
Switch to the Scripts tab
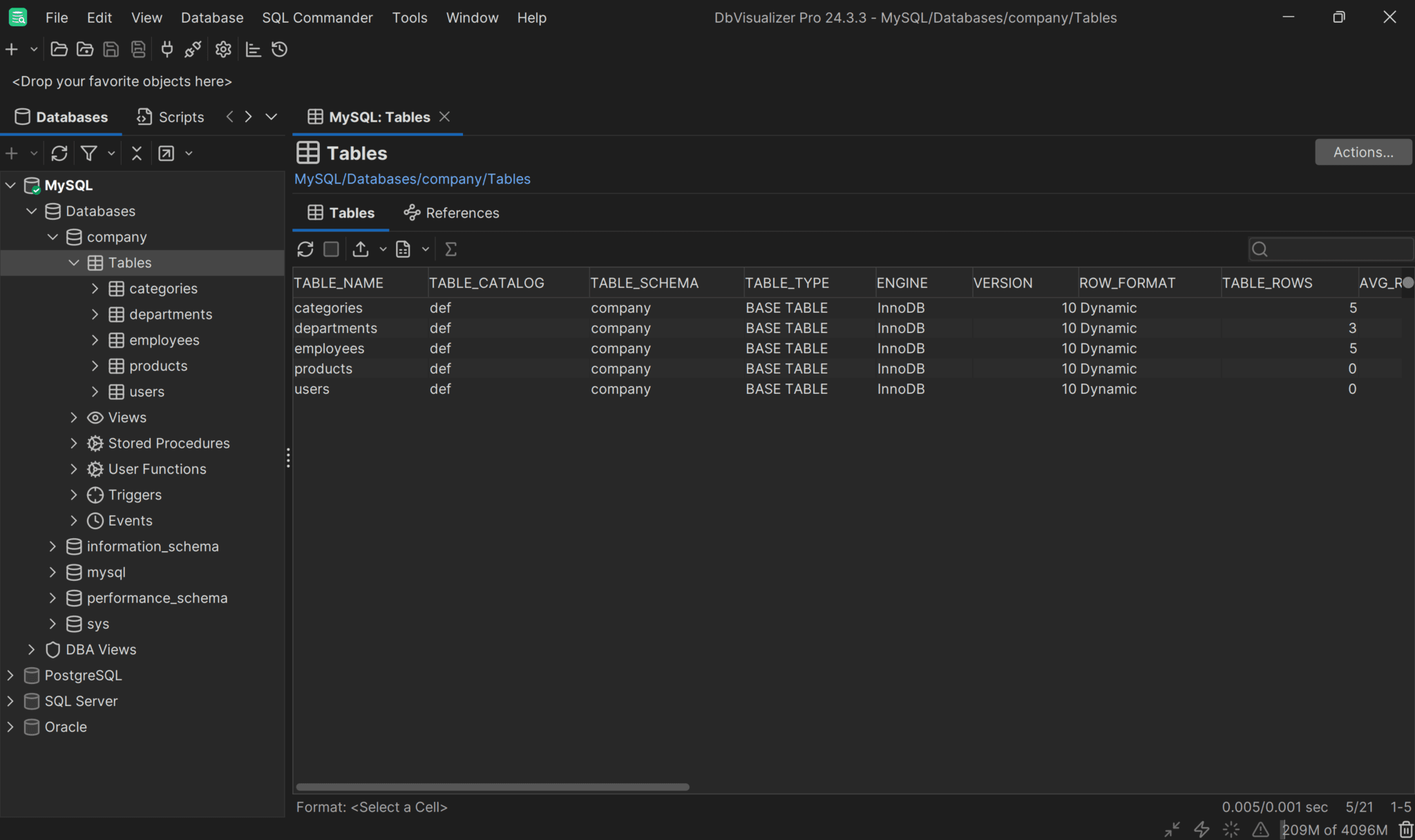click(x=171, y=117)
